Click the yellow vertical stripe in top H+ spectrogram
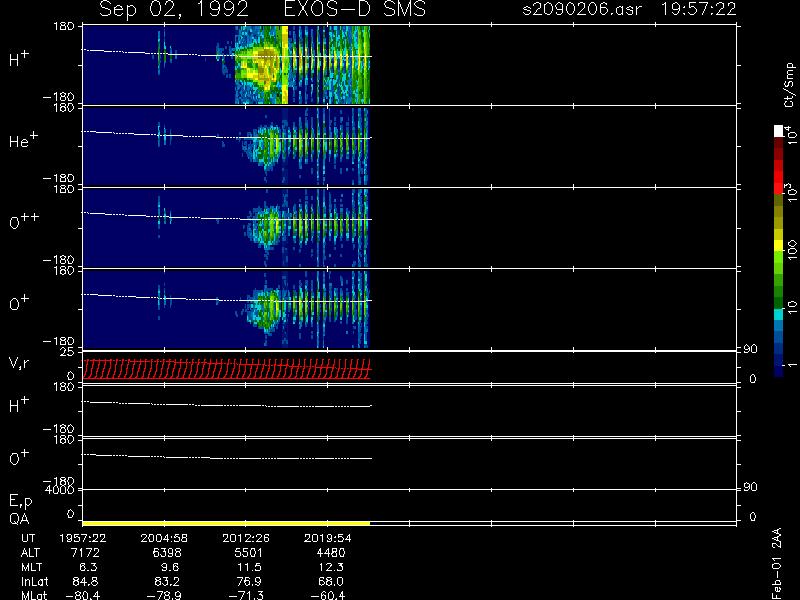 pyautogui.click(x=285, y=65)
